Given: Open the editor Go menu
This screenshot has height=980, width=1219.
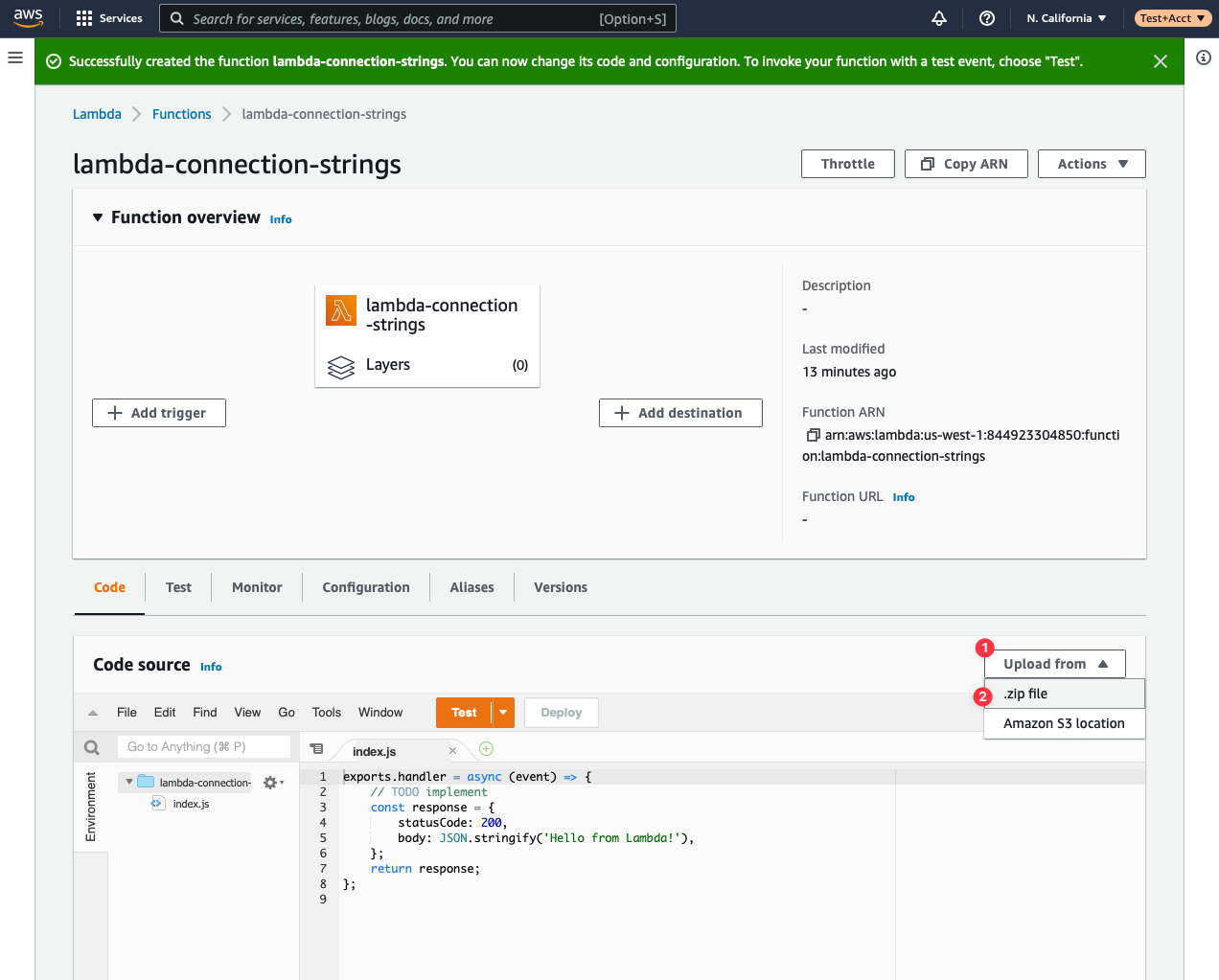Looking at the screenshot, I should pos(287,713).
